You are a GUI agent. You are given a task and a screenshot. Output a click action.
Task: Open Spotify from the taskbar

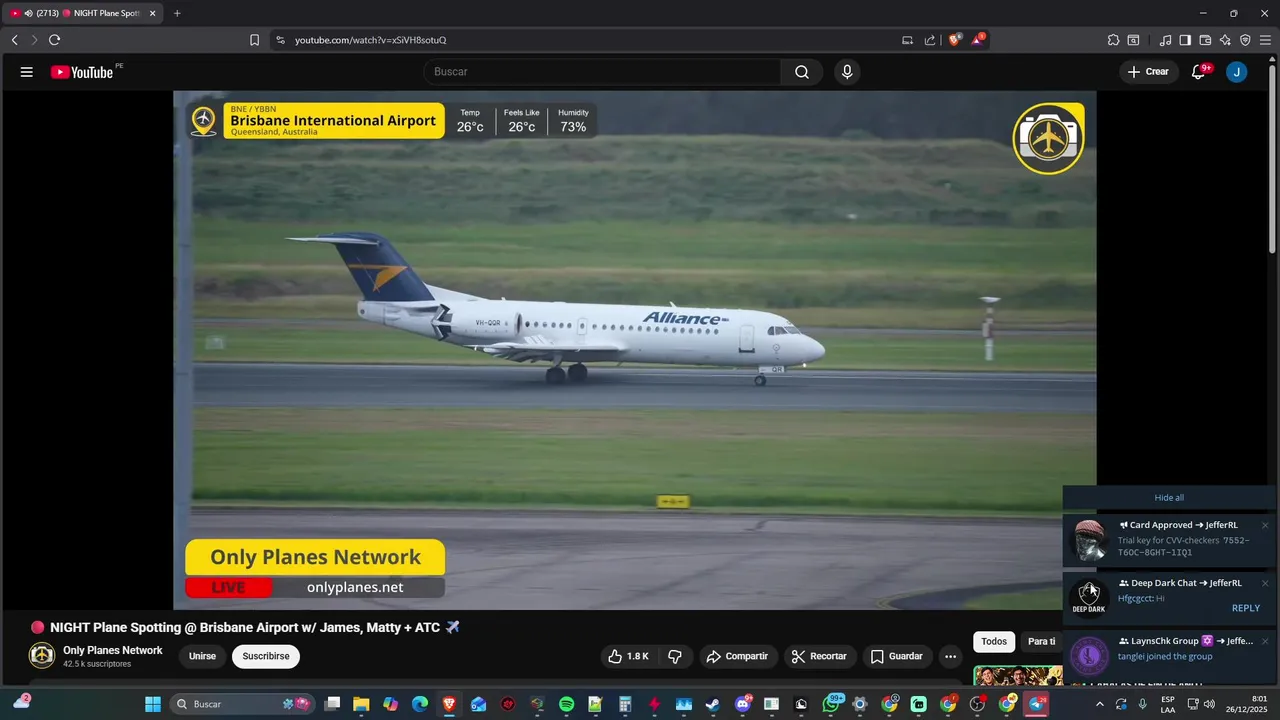[567, 704]
